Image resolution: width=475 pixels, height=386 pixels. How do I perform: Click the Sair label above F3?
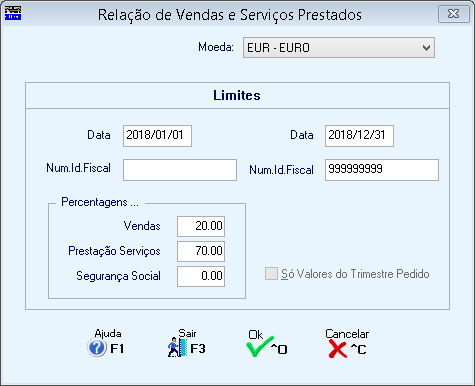(x=187, y=333)
